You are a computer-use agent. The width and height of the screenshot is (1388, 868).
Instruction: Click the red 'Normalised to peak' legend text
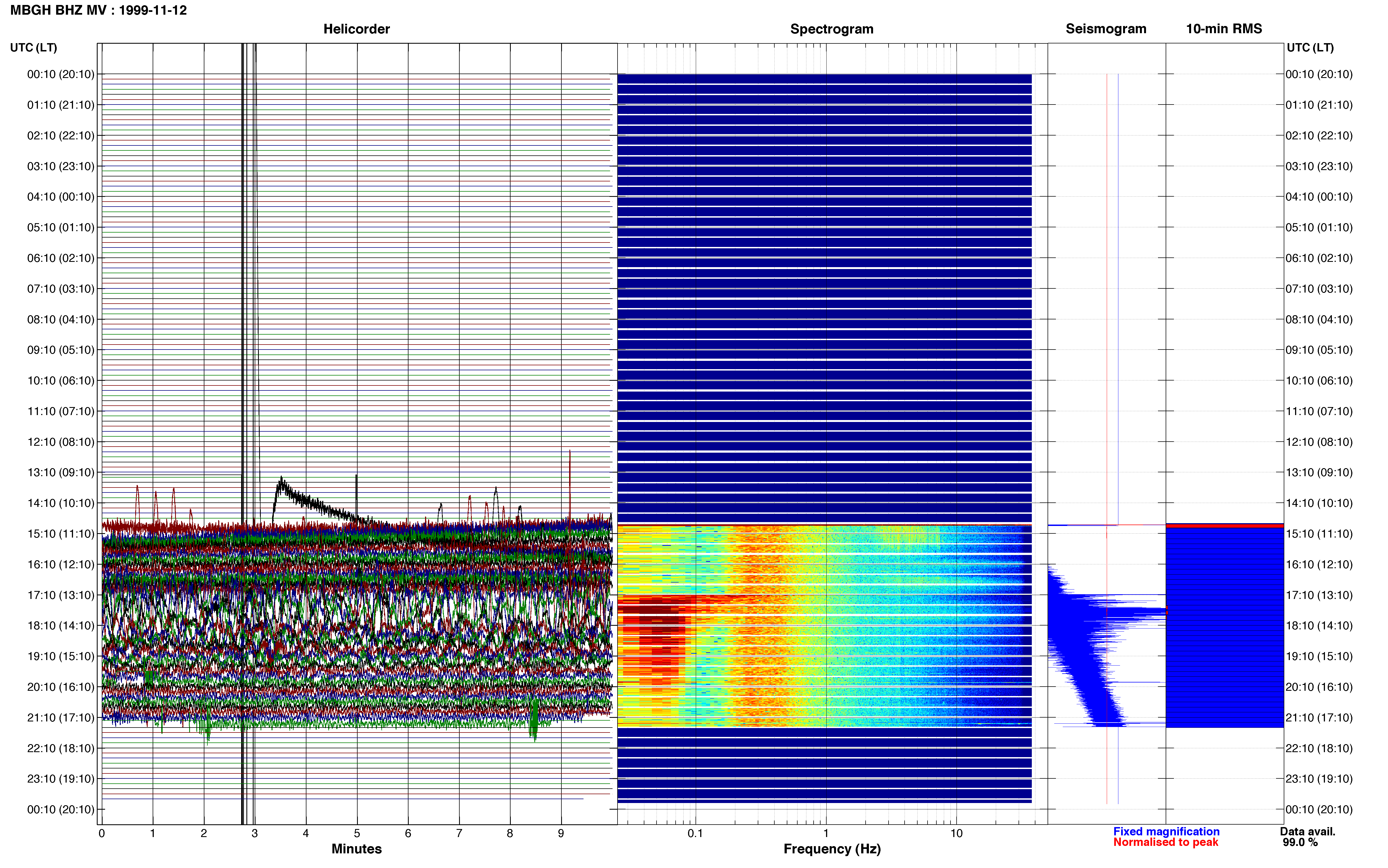coord(1166,842)
